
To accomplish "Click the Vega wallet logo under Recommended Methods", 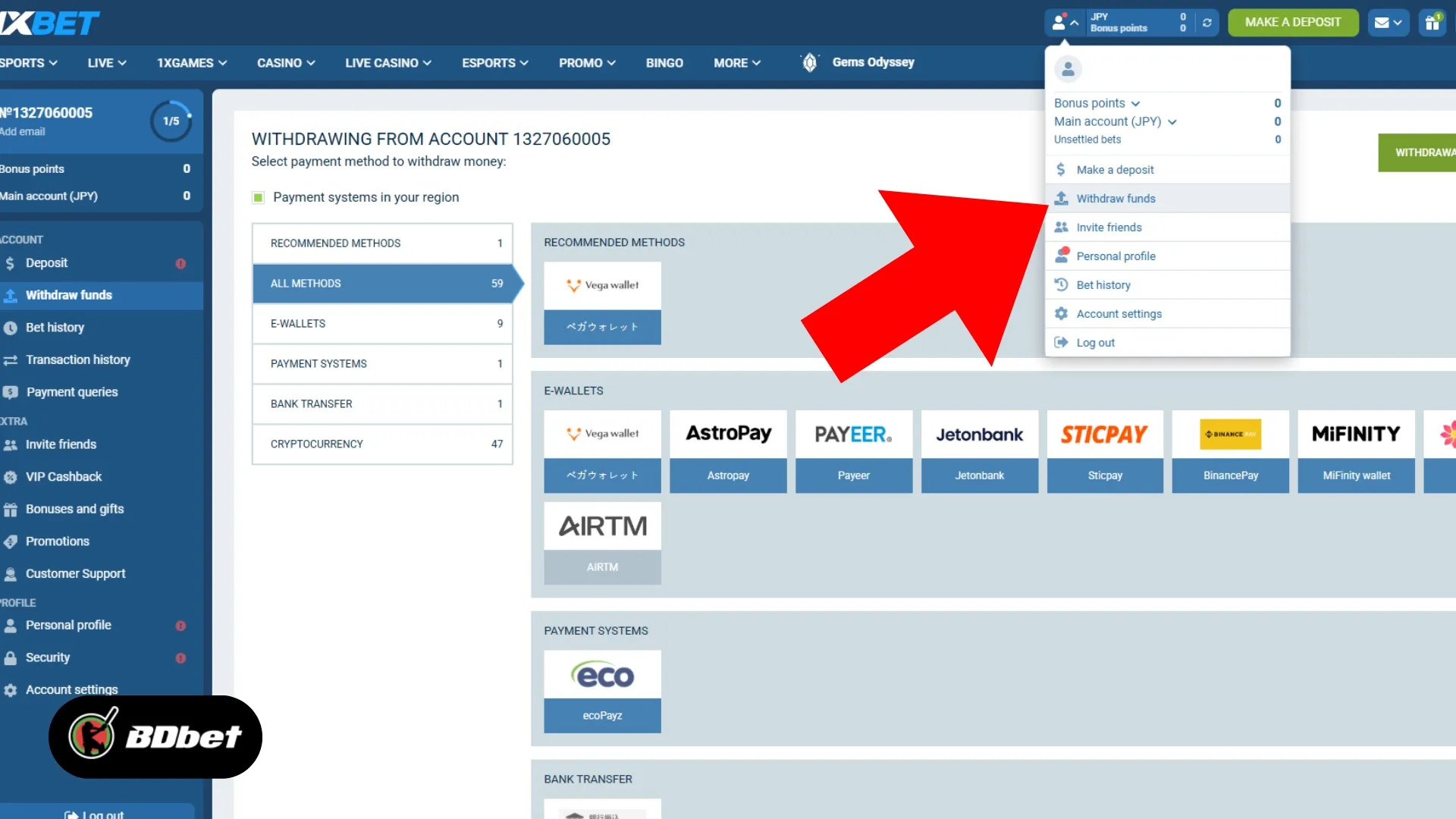I will coord(602,286).
